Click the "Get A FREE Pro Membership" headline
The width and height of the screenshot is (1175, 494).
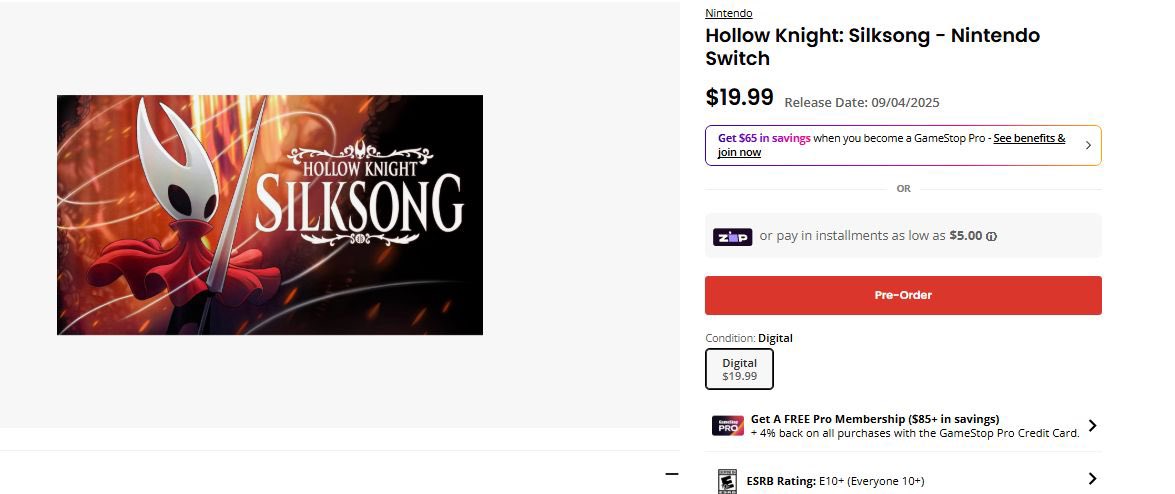(x=874, y=419)
